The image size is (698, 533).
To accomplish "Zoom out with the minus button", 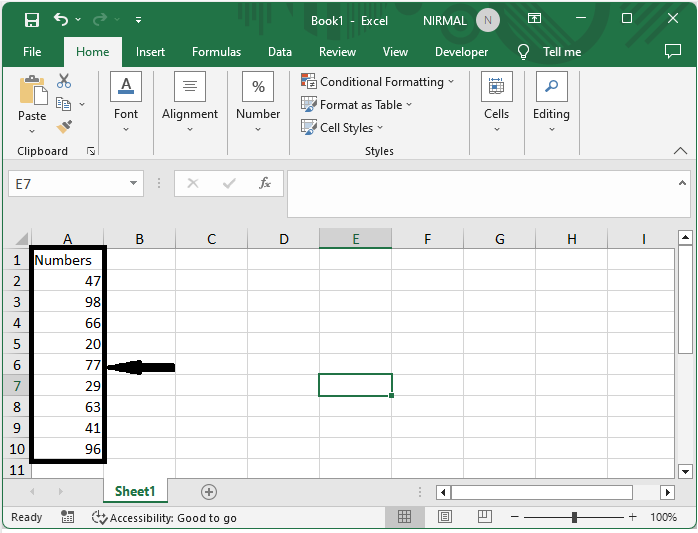I will (x=515, y=517).
